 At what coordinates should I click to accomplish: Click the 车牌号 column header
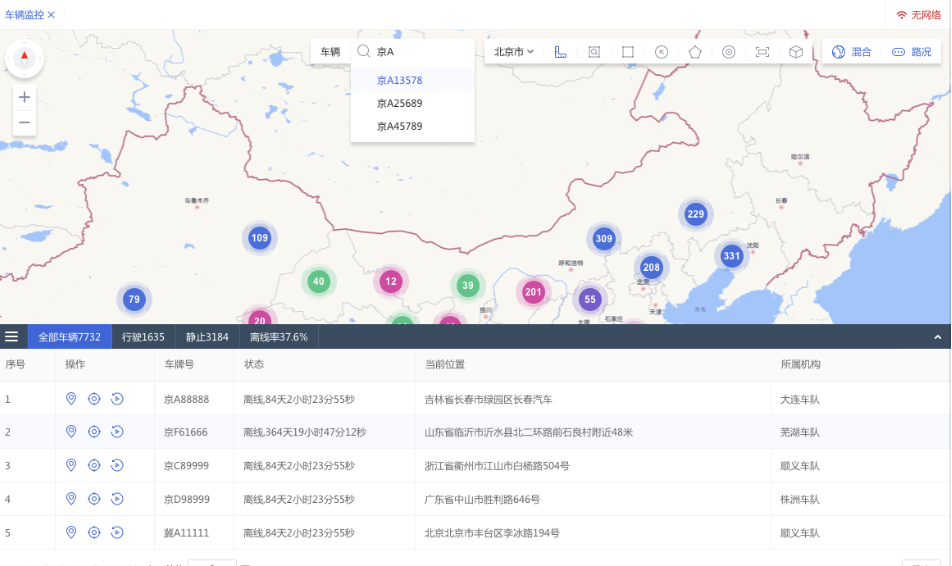[x=179, y=364]
